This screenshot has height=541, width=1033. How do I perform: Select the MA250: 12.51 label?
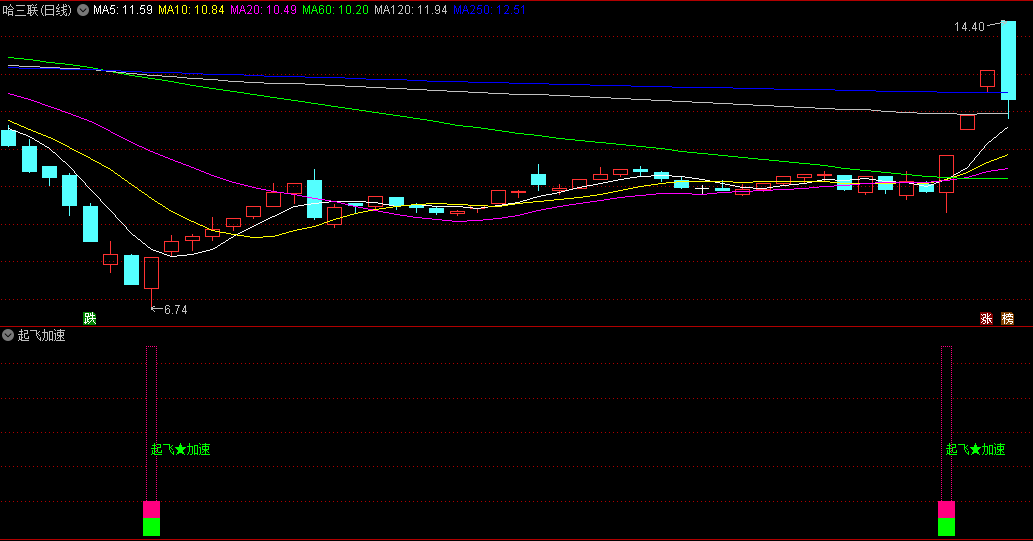(x=489, y=10)
